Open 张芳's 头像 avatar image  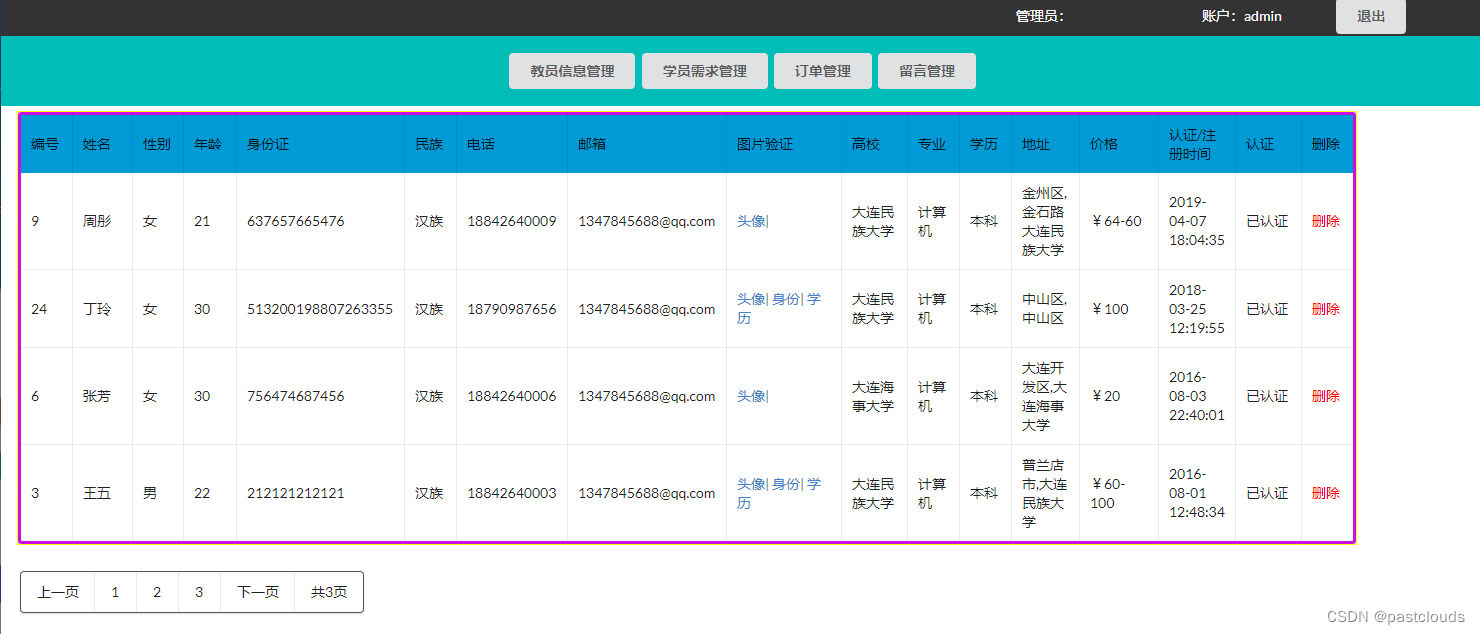pos(752,395)
